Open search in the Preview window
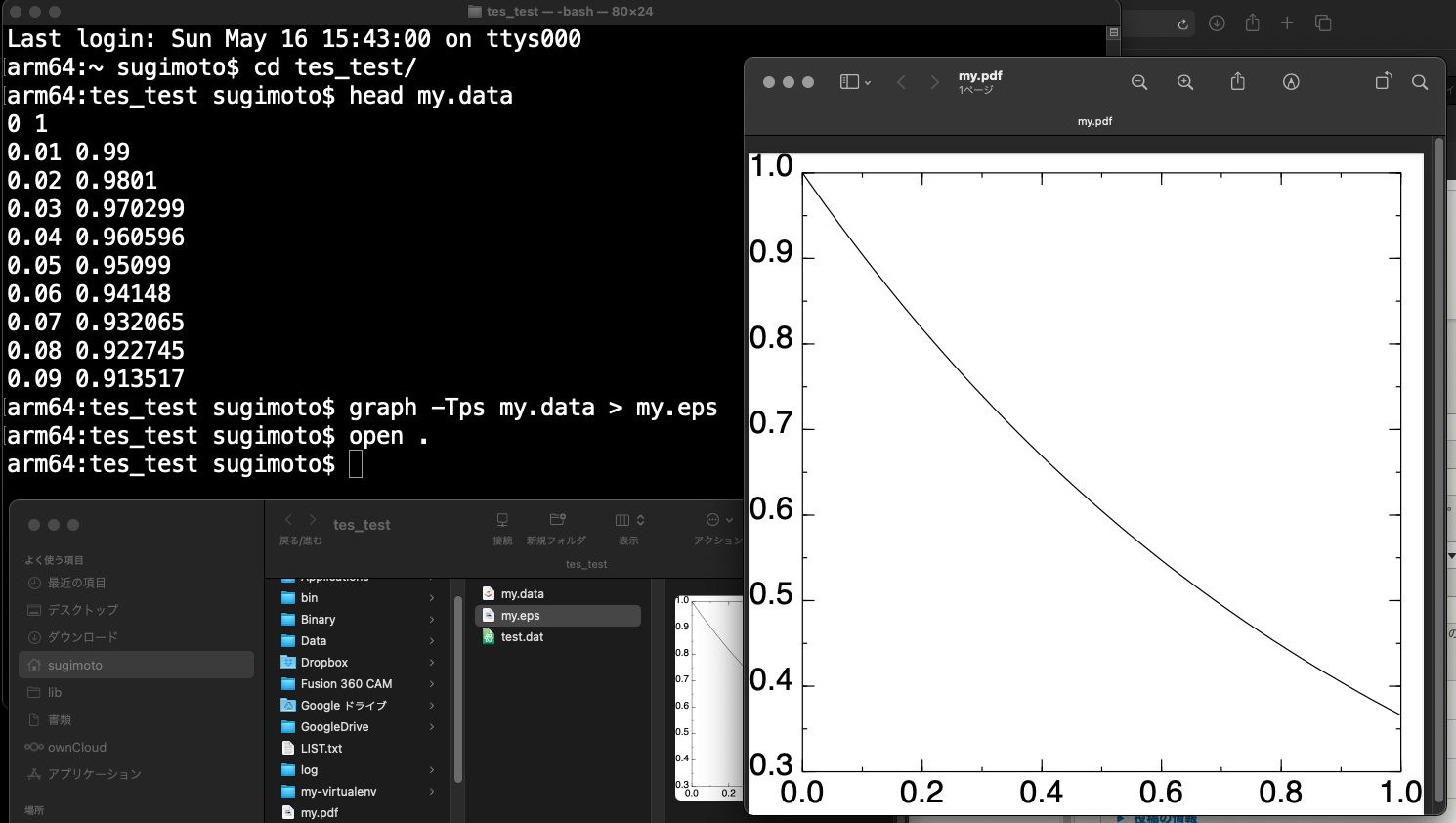Image resolution: width=1456 pixels, height=823 pixels. pyautogui.click(x=1420, y=82)
